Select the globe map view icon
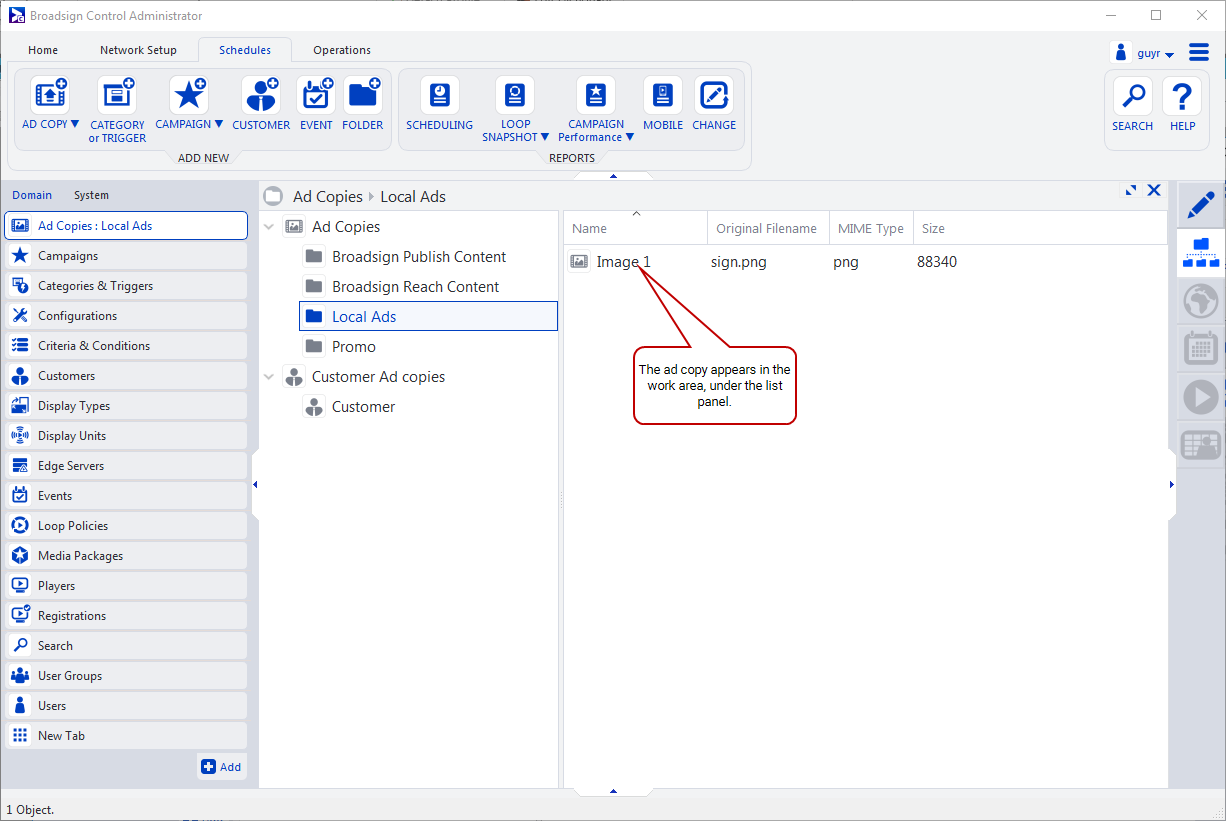The image size is (1226, 821). tap(1201, 300)
